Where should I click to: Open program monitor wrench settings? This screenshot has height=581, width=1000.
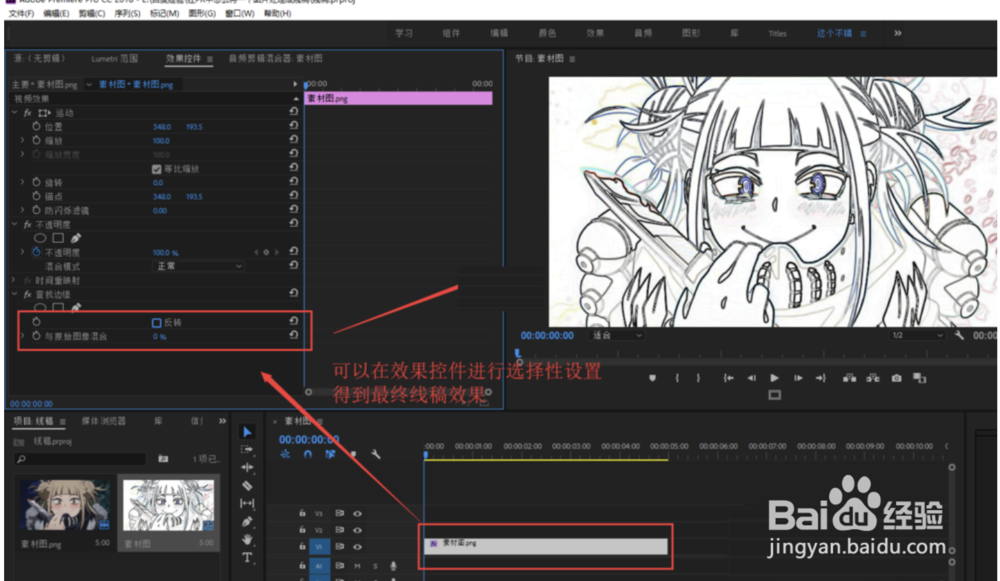959,335
